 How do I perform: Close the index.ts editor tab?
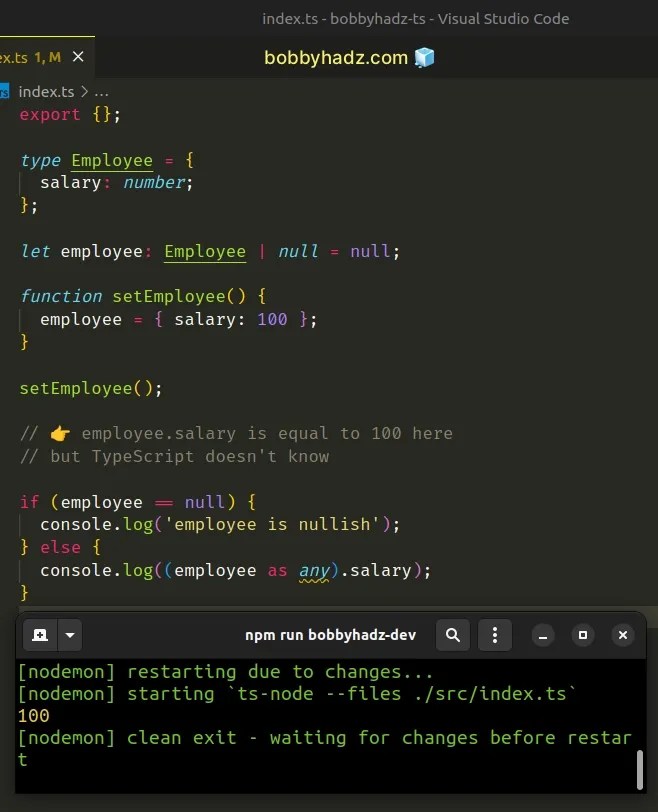[78, 56]
